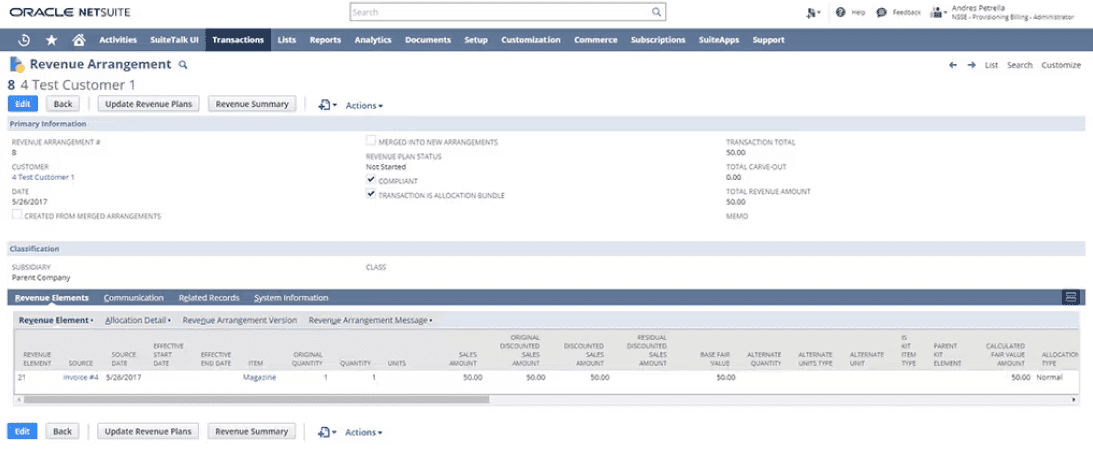Open the Transactions menu
This screenshot has height=457, width=1093.
pos(238,40)
